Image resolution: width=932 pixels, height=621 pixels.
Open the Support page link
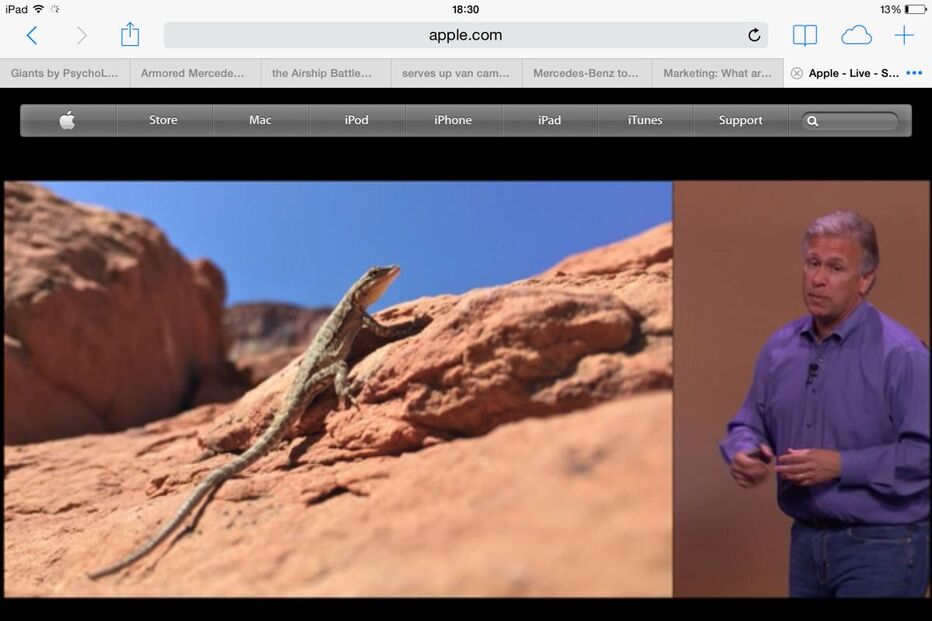(740, 121)
